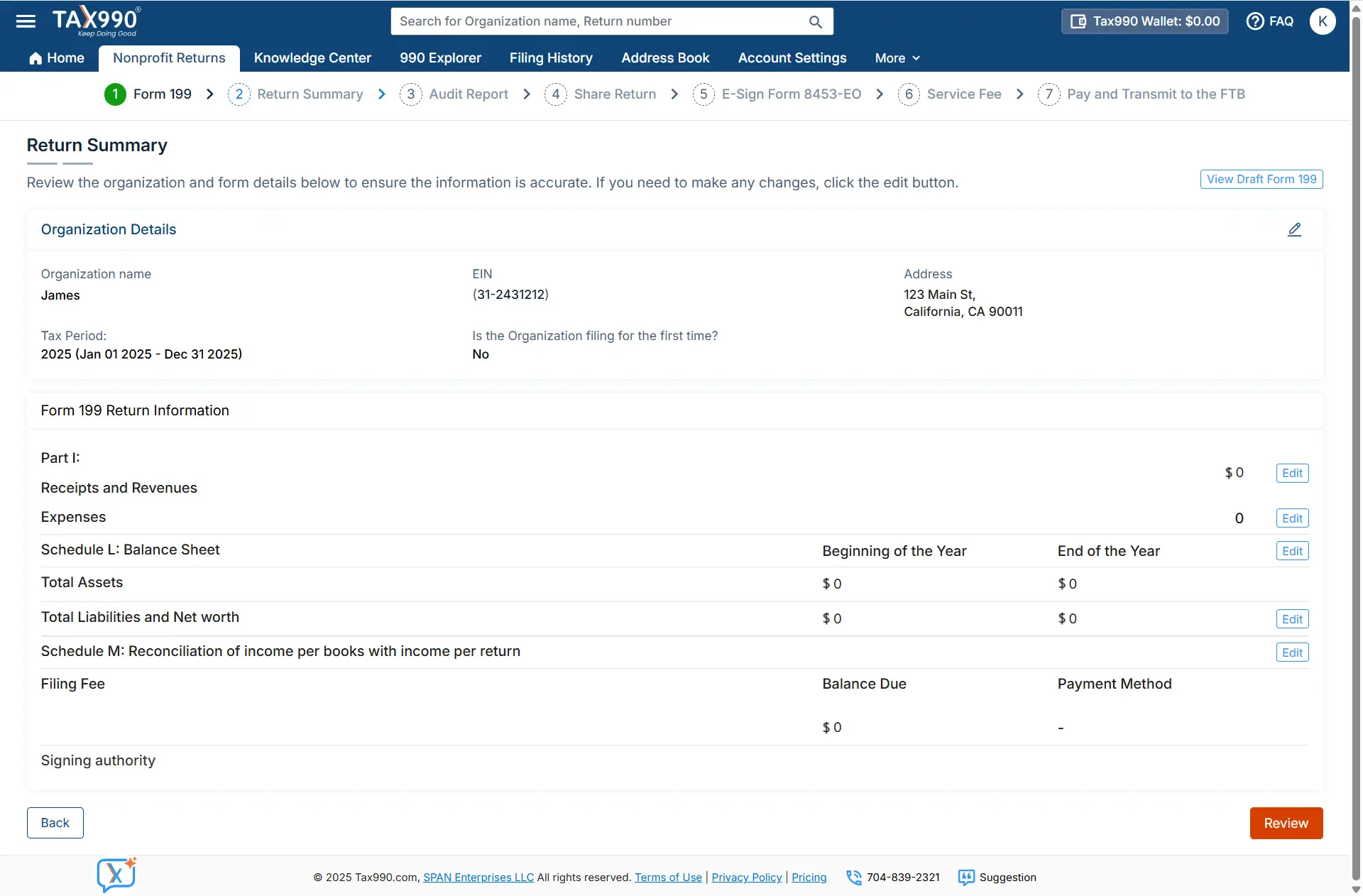This screenshot has height=896, width=1363.
Task: Click the Home icon
Action: (34, 58)
